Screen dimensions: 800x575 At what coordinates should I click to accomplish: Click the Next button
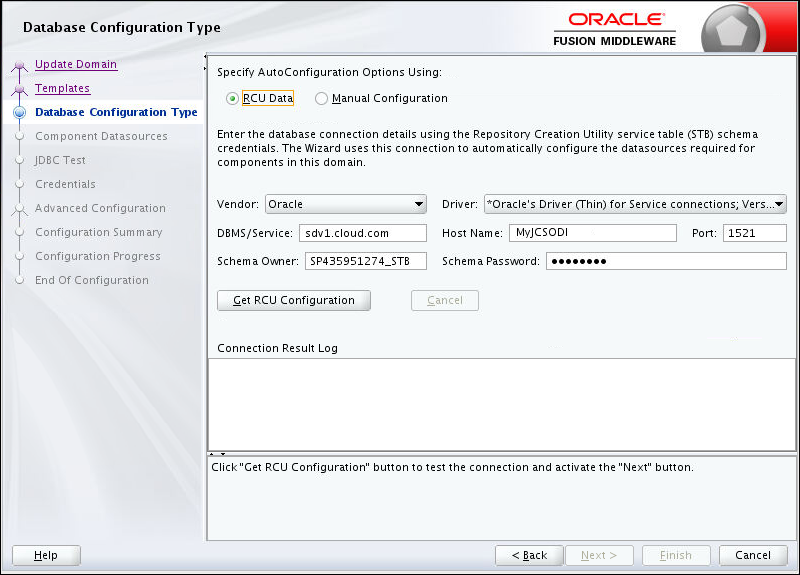coord(599,555)
